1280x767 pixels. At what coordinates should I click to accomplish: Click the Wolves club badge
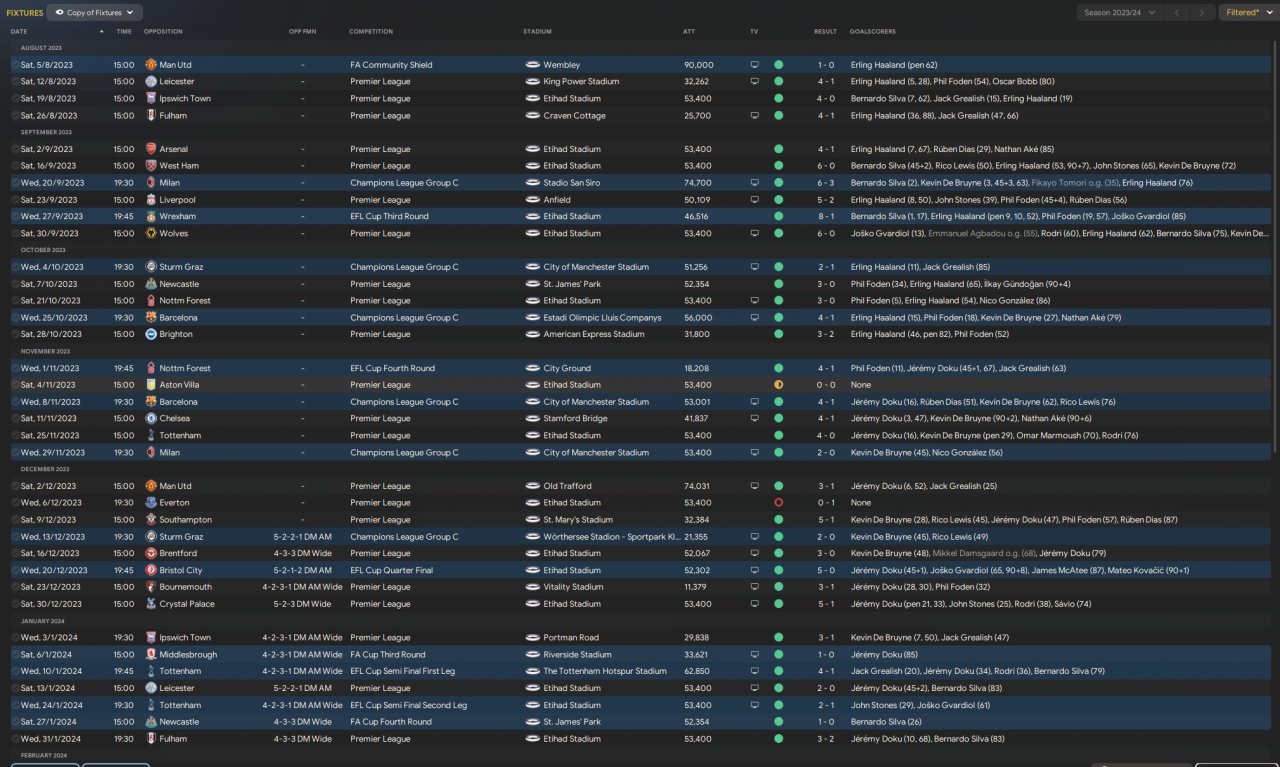coord(150,233)
